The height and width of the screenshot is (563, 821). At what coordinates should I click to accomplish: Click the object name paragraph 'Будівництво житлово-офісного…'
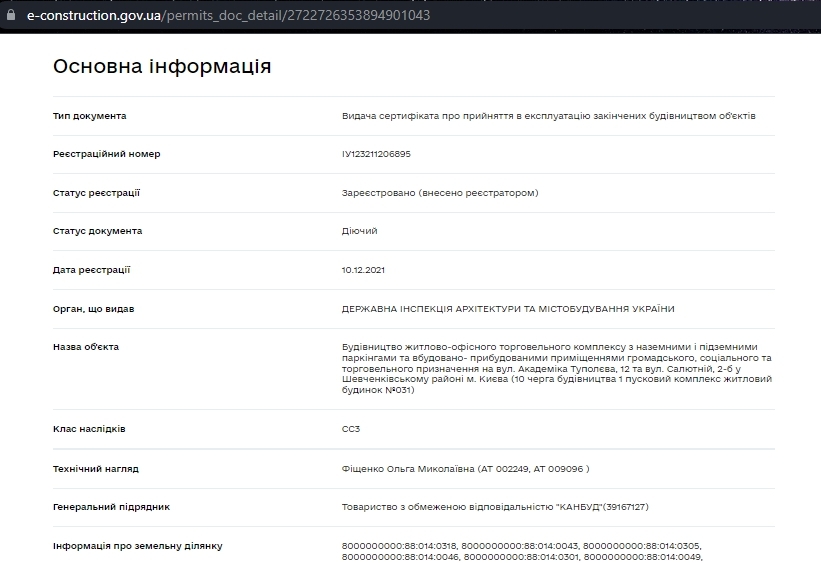pos(557,369)
